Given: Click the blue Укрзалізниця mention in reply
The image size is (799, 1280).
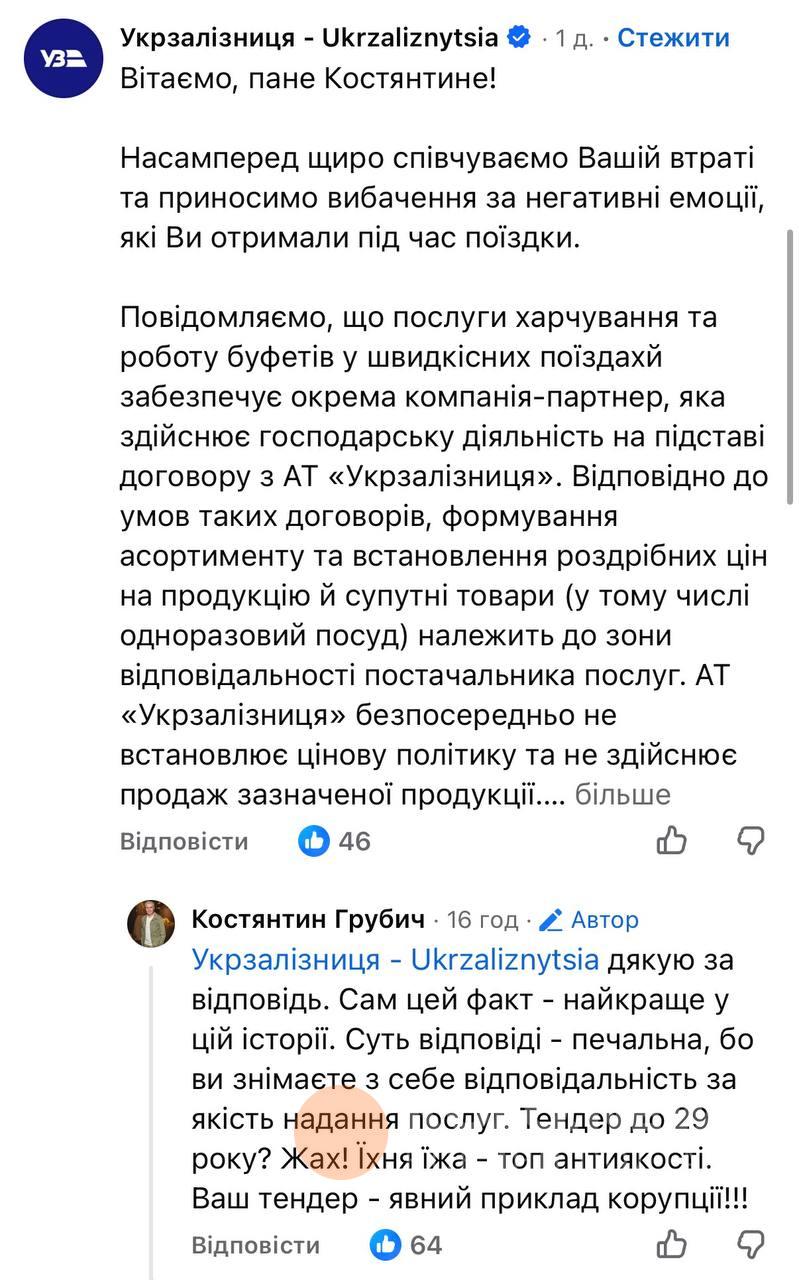Looking at the screenshot, I should coord(395,960).
